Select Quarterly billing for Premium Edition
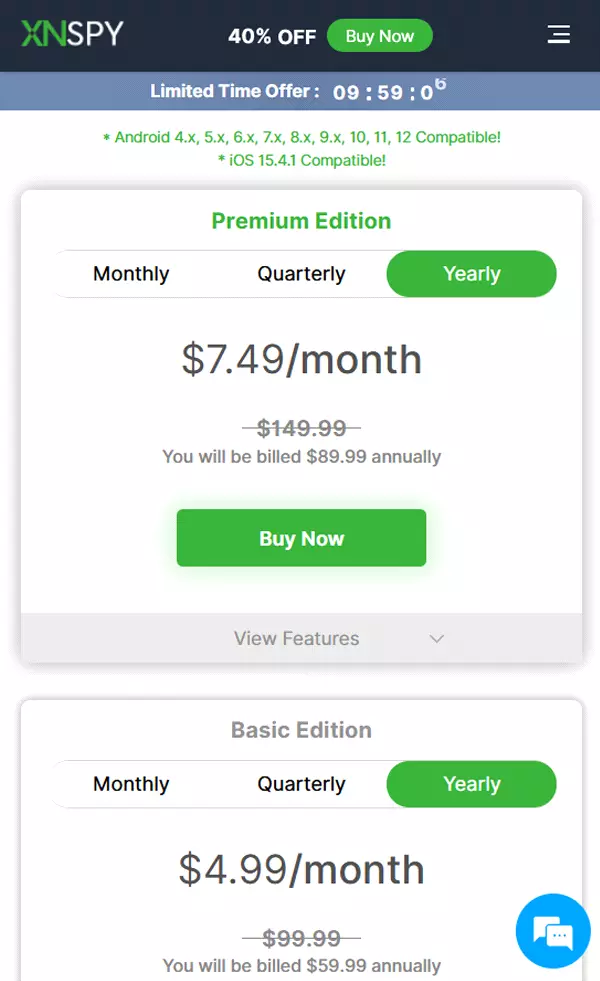600x981 pixels. point(301,274)
